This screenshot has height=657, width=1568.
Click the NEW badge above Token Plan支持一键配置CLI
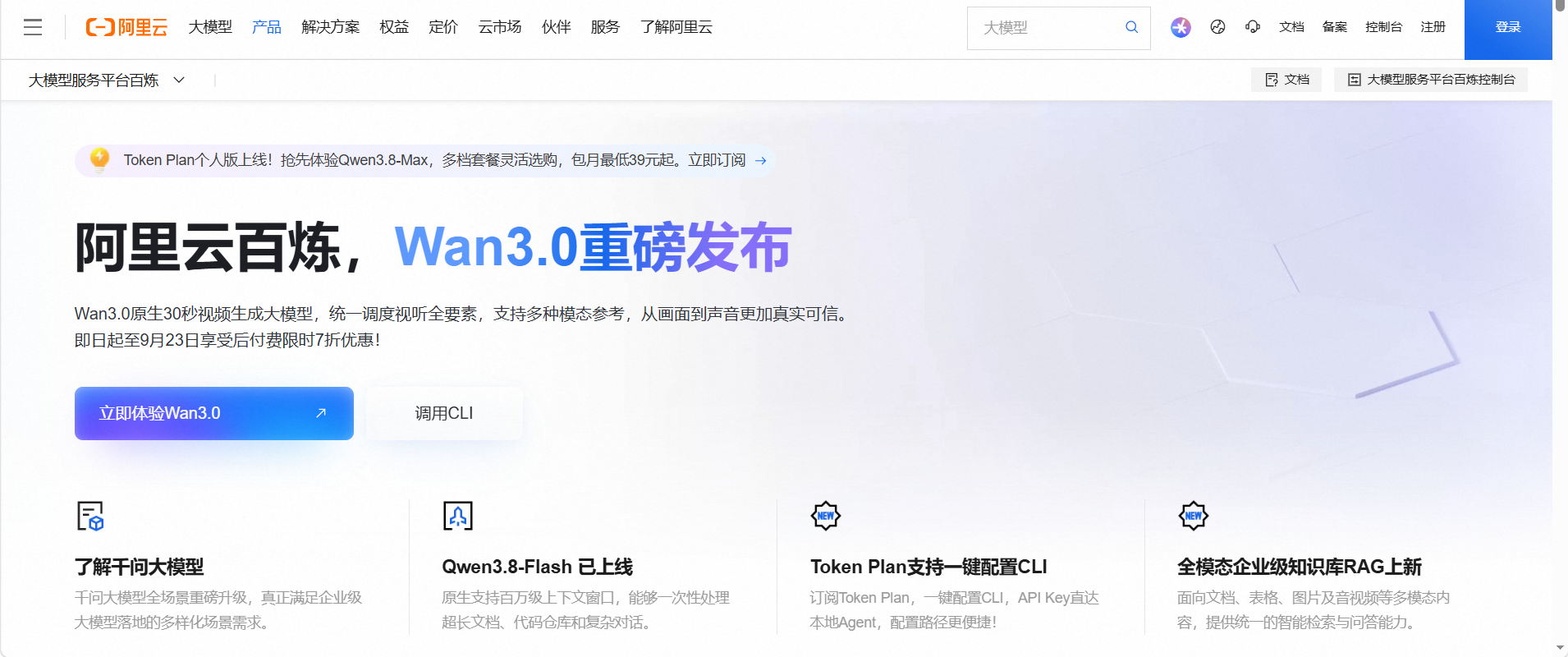[x=826, y=516]
